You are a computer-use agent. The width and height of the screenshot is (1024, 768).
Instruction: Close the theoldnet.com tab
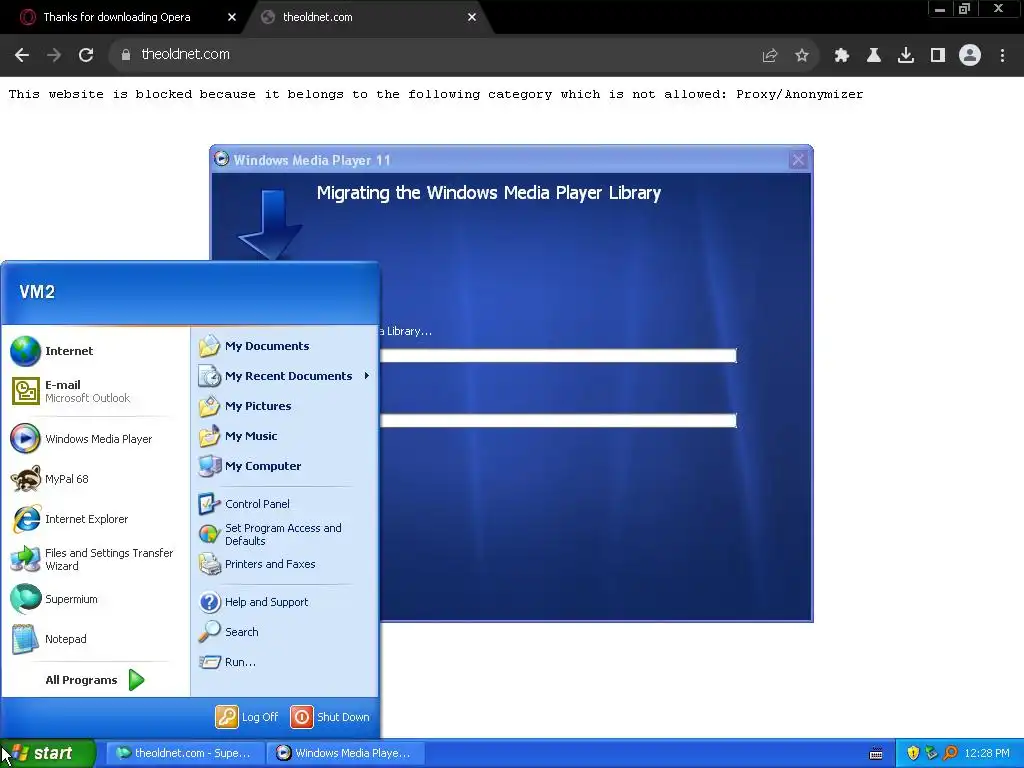(472, 17)
